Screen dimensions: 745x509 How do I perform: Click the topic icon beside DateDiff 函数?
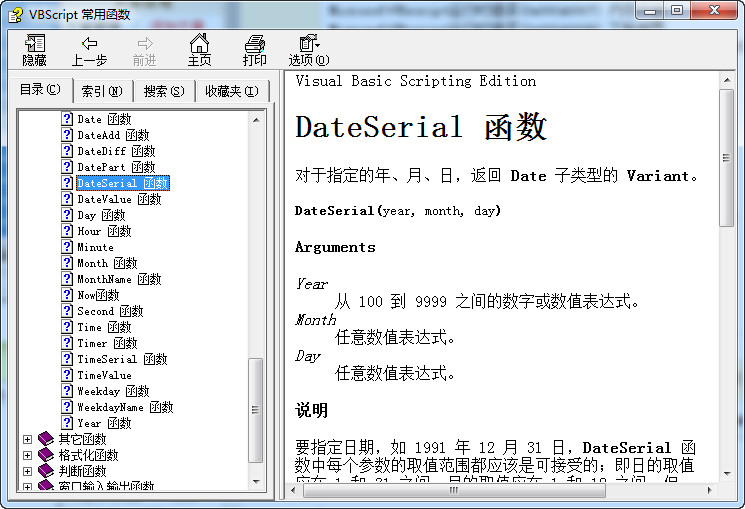point(67,151)
